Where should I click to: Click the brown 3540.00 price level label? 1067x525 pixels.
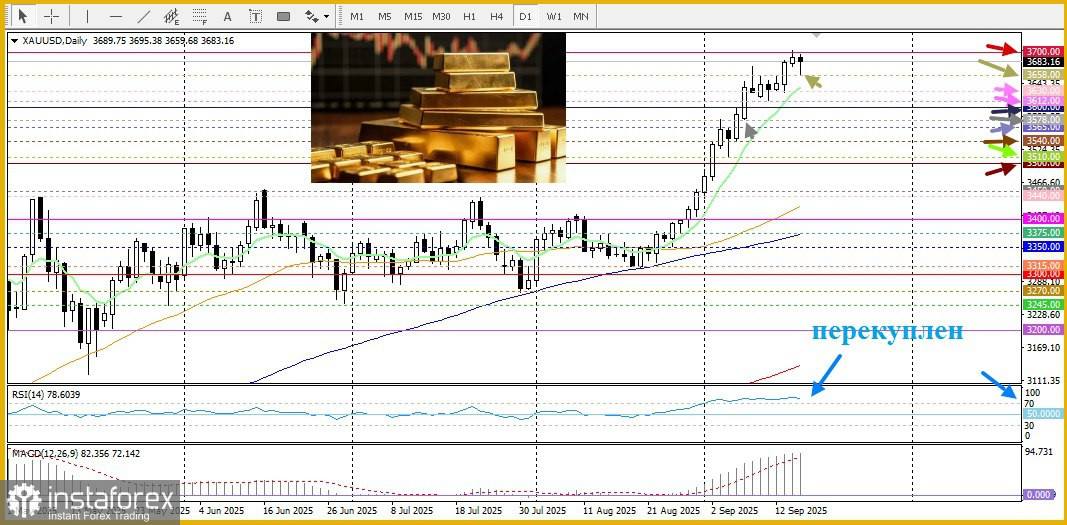tap(1043, 140)
